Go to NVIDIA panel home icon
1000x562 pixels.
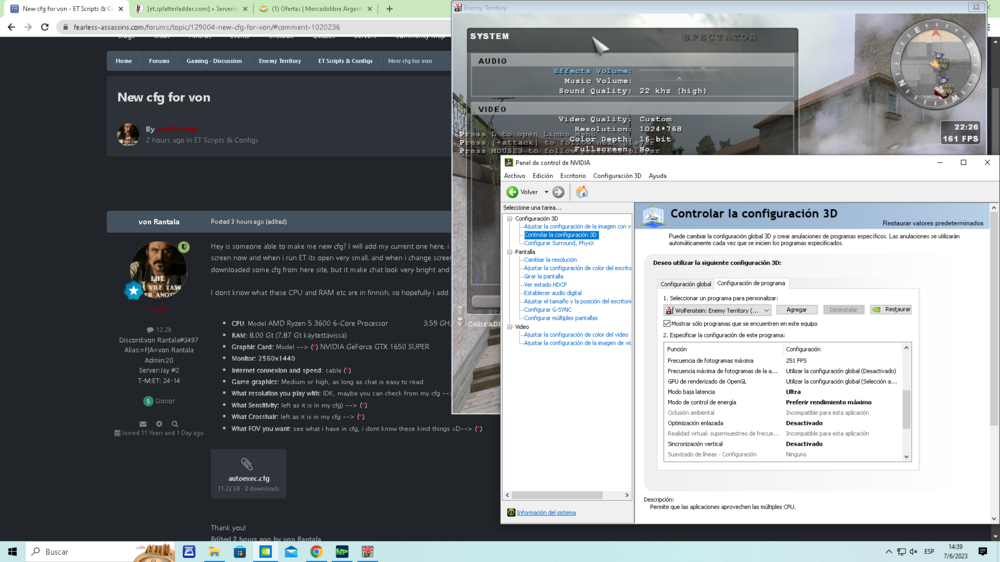582,192
